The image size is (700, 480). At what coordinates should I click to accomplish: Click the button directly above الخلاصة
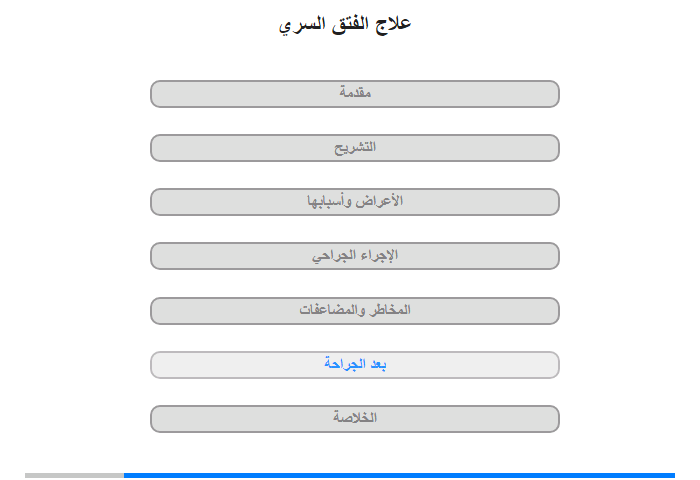click(x=355, y=365)
